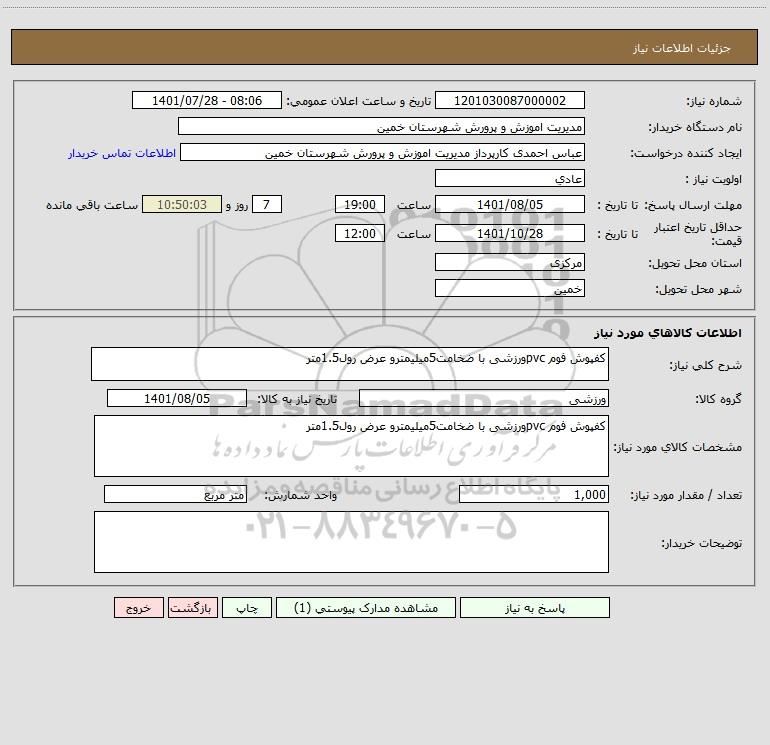Click label تاریخ و ساعت اعلان عمومی
The image size is (770, 745).
[x=359, y=101]
